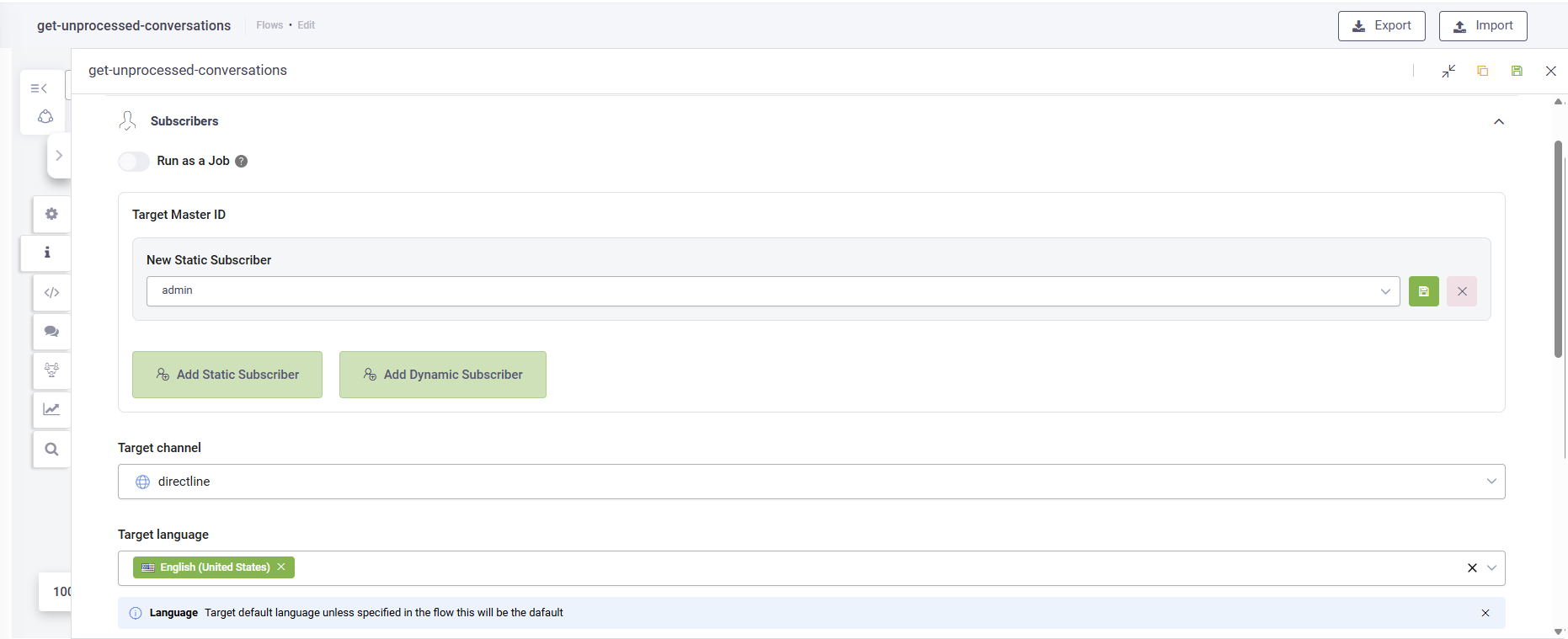Open the flow diagram tab in the sidebar

coord(51,370)
